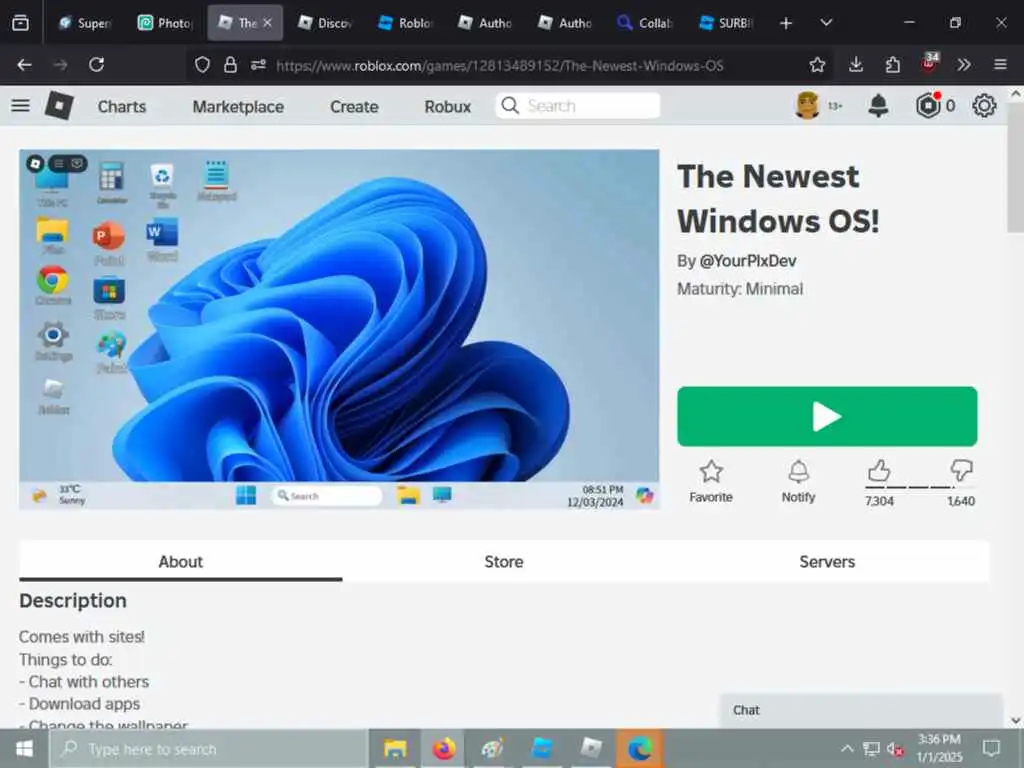Switch to the Collab browser tab
Viewport: 1024px width, 768px height.
pos(645,23)
